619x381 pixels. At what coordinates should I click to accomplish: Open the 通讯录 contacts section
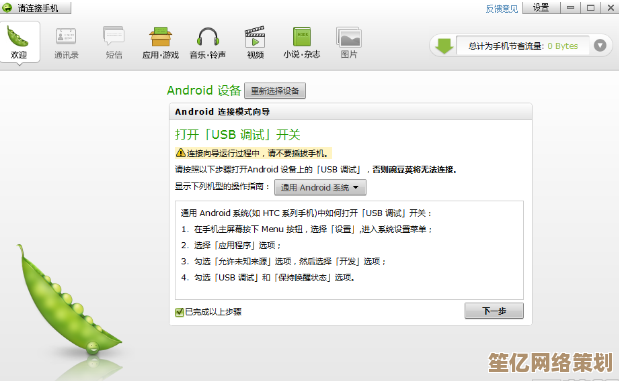(66, 43)
